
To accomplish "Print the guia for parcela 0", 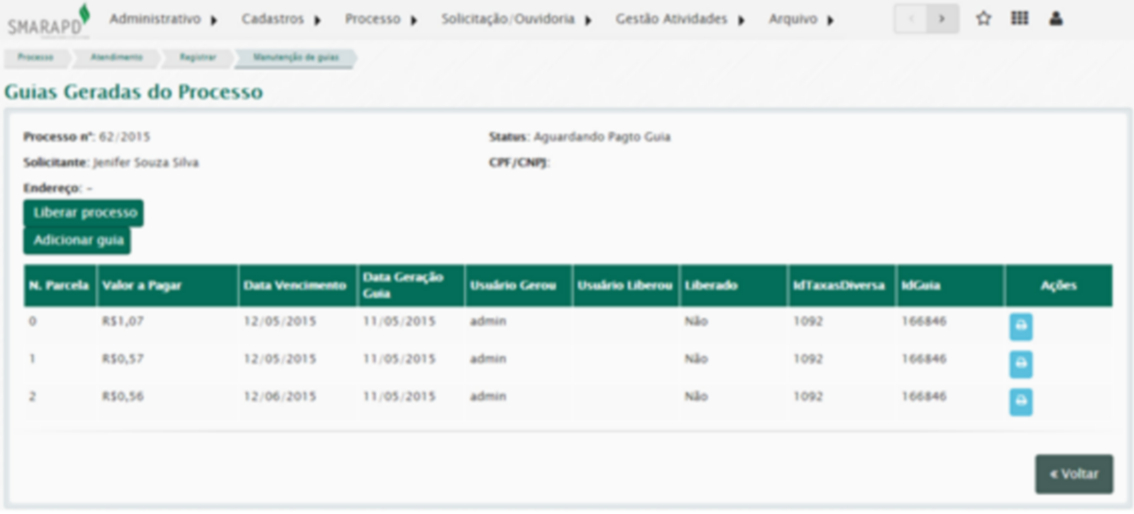I will tap(1020, 327).
